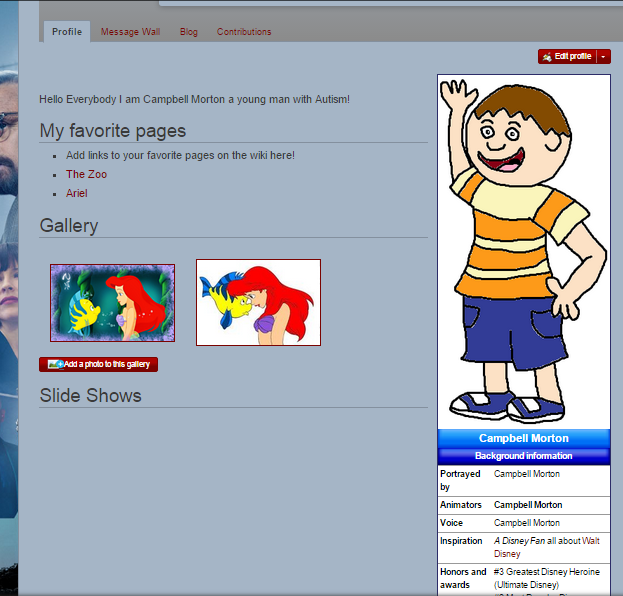This screenshot has height=596, width=623.
Task: Open the Portrayed by Campbell Morton link
Action: pos(527,474)
